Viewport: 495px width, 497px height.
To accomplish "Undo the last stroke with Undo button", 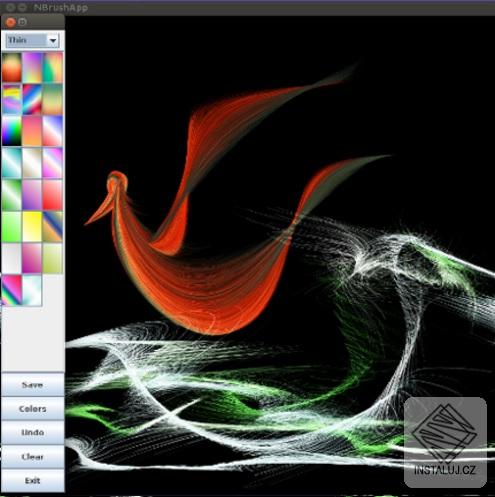I will point(33,433).
